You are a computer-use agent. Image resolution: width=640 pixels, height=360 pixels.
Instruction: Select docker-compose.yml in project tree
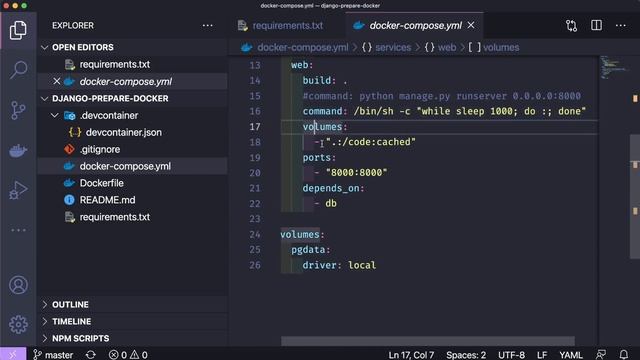(125, 166)
